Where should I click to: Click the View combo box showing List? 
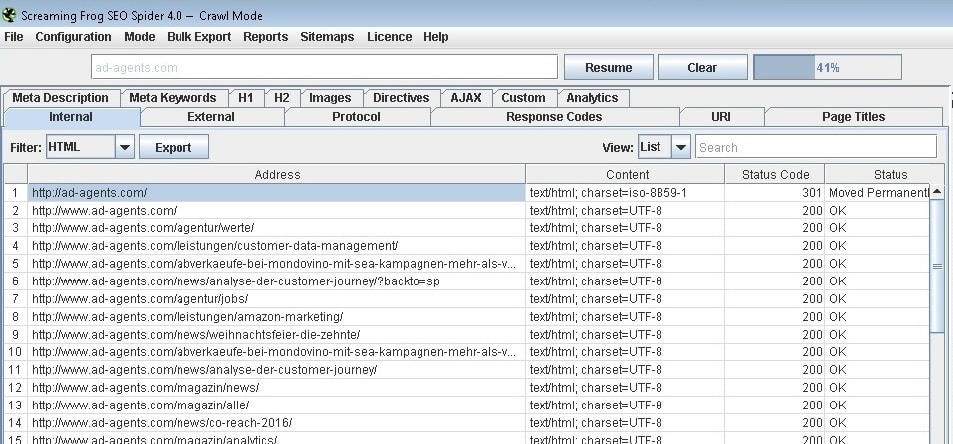pos(664,147)
